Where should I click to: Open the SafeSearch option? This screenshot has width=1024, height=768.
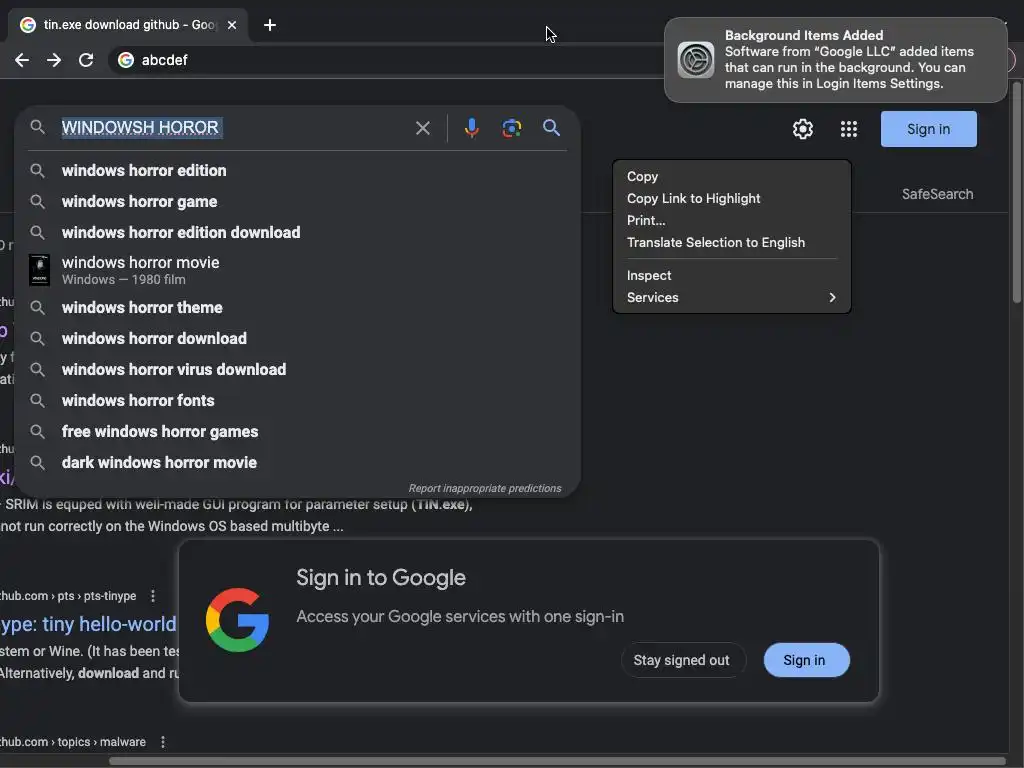pos(937,194)
